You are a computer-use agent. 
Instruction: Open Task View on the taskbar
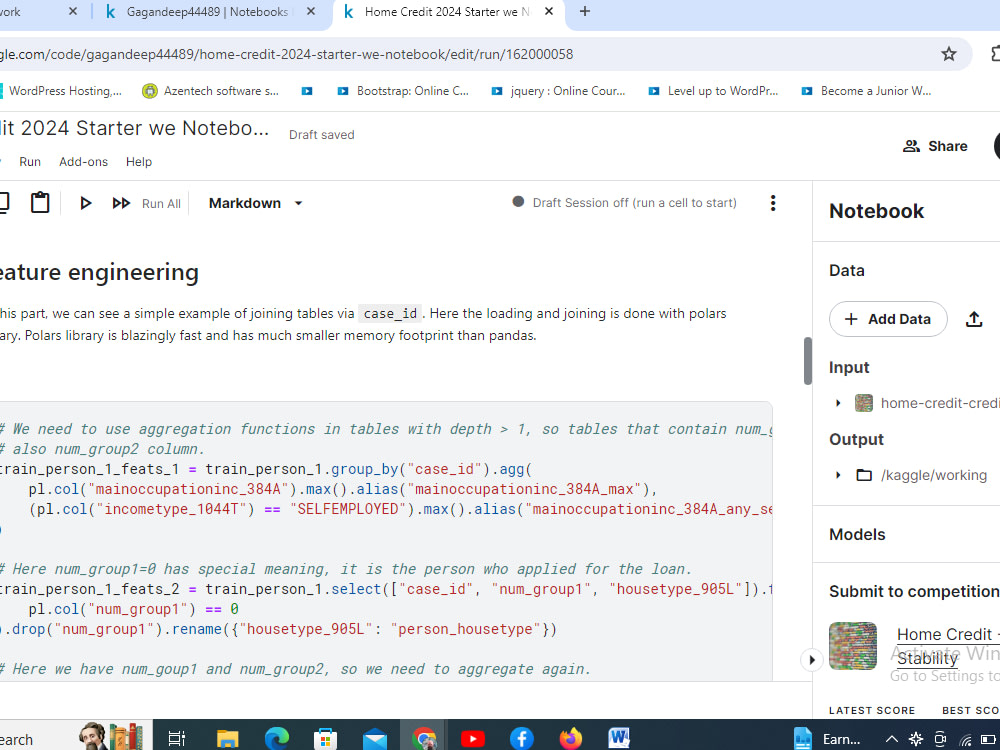point(177,739)
